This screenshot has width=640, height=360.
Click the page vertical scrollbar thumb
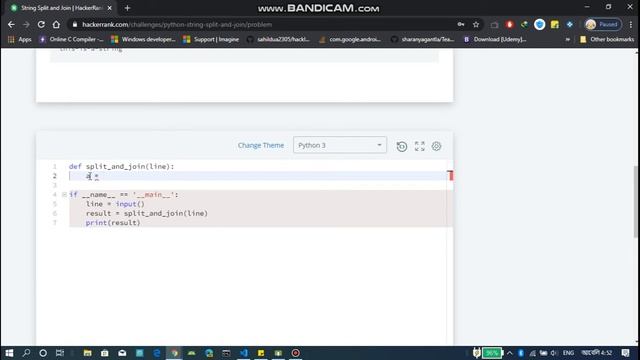click(x=636, y=202)
